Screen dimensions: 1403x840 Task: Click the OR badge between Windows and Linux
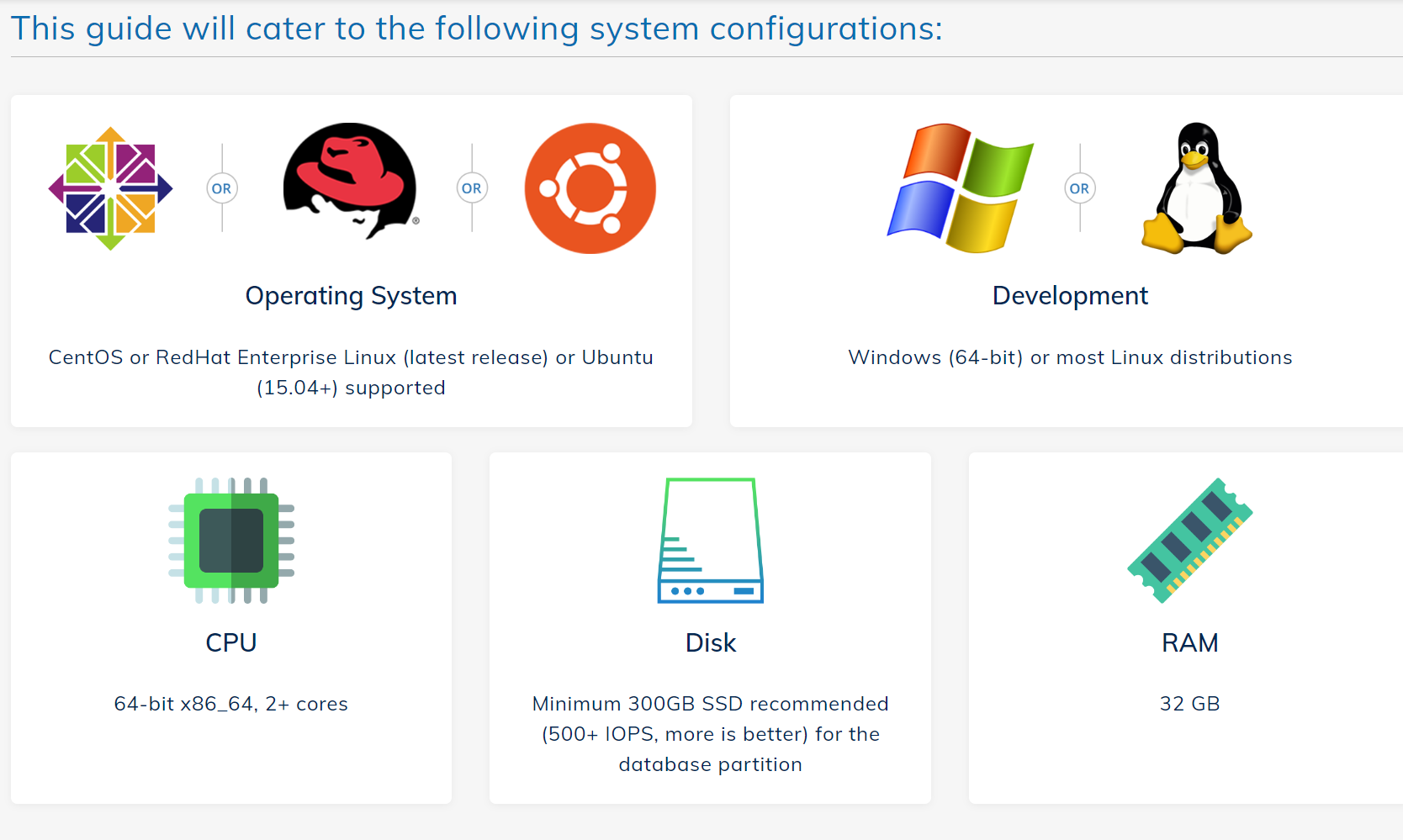[x=1080, y=188]
